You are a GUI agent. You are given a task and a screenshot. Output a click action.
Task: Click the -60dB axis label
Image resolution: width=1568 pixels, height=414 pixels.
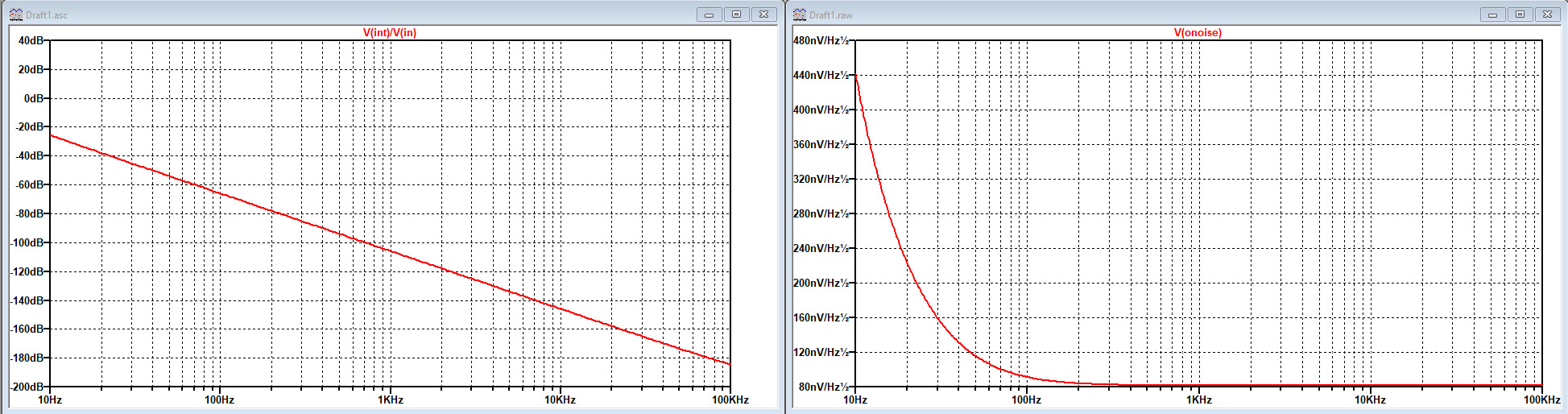click(29, 184)
